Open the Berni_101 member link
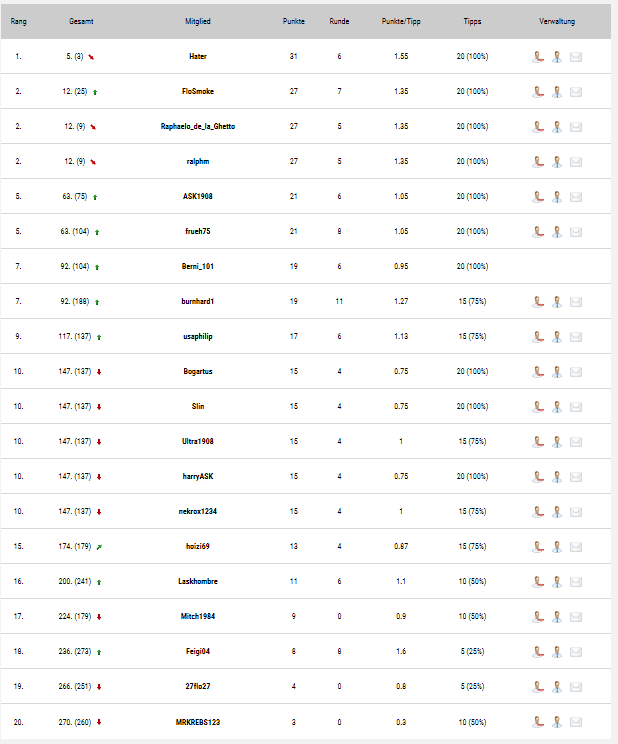Screen dimensions: 618x744 point(198,266)
